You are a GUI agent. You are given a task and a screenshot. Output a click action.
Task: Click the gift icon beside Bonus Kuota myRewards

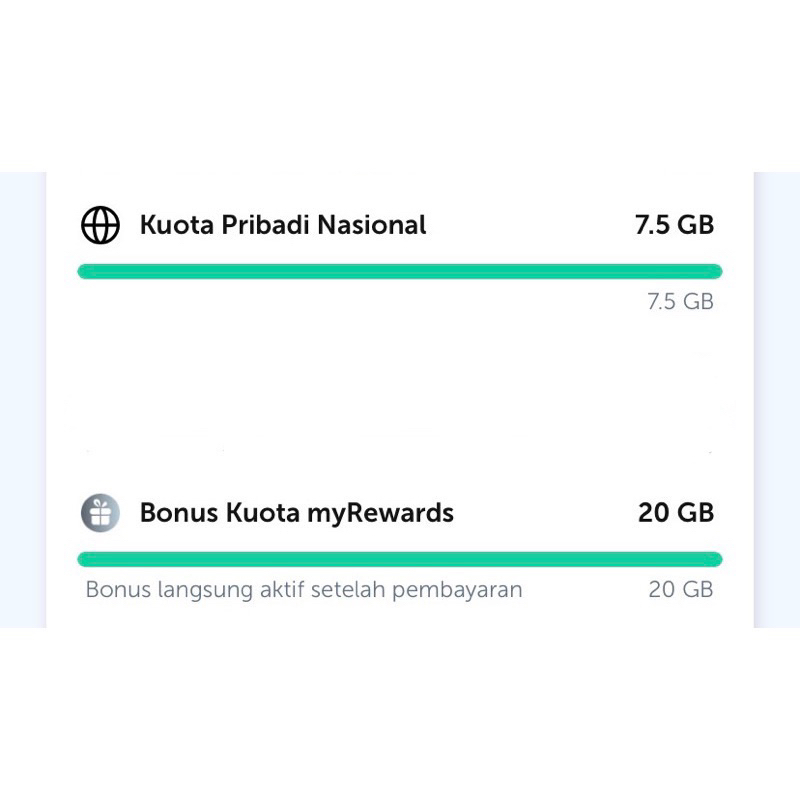[100, 513]
